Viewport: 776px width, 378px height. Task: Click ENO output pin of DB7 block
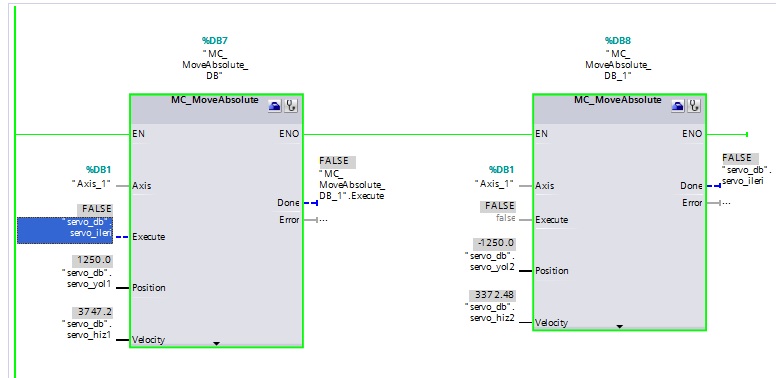click(289, 134)
